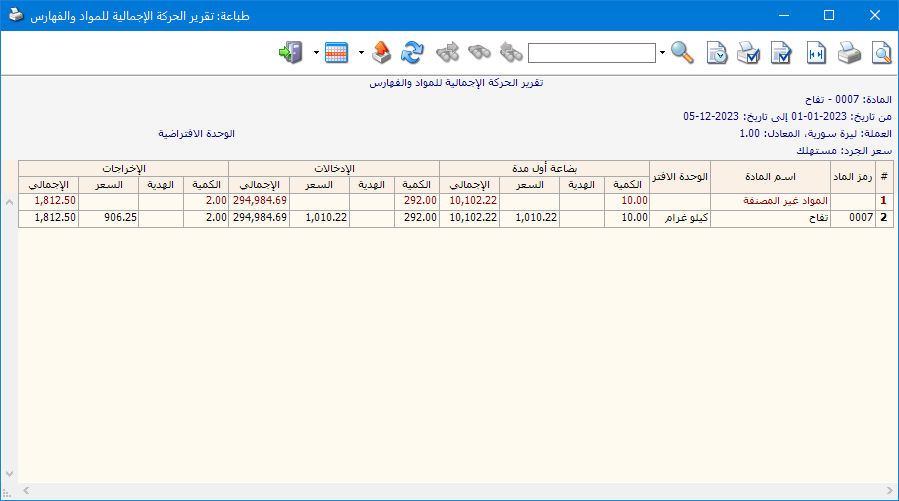Screen dimensions: 899x501
Task: Click the item code cell 0007
Action: 853,218
